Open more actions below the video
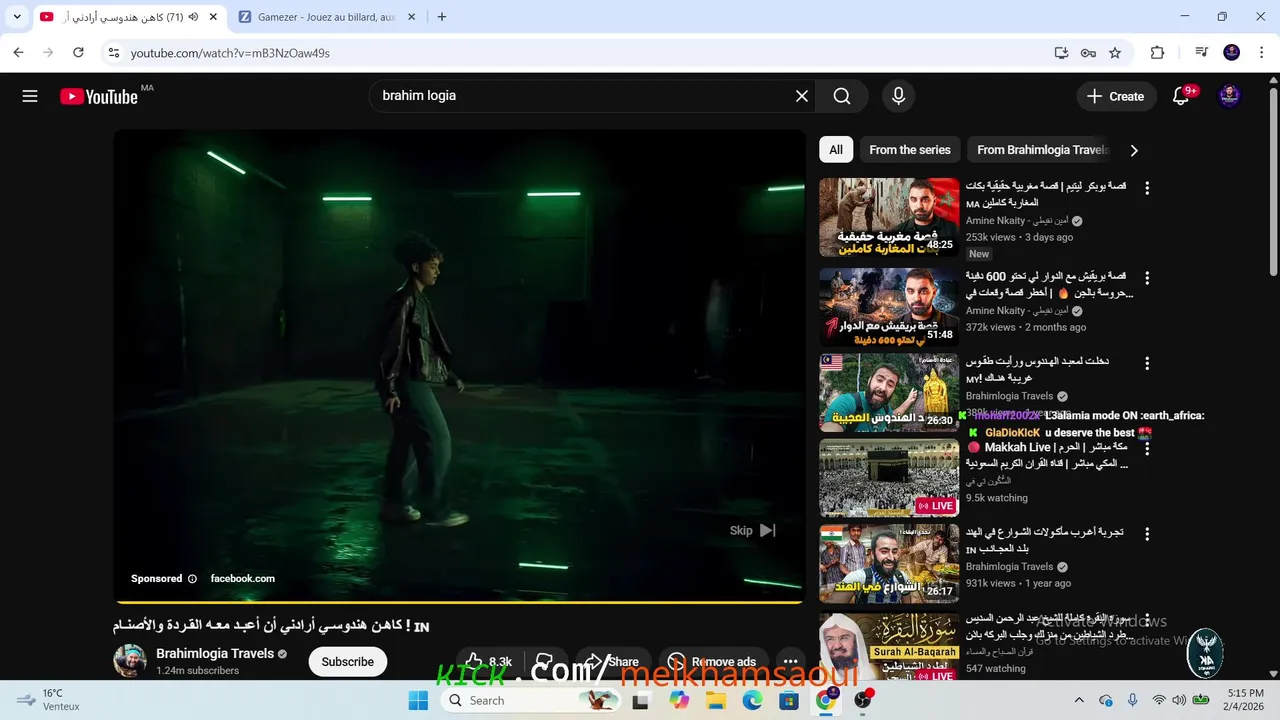 790,662
